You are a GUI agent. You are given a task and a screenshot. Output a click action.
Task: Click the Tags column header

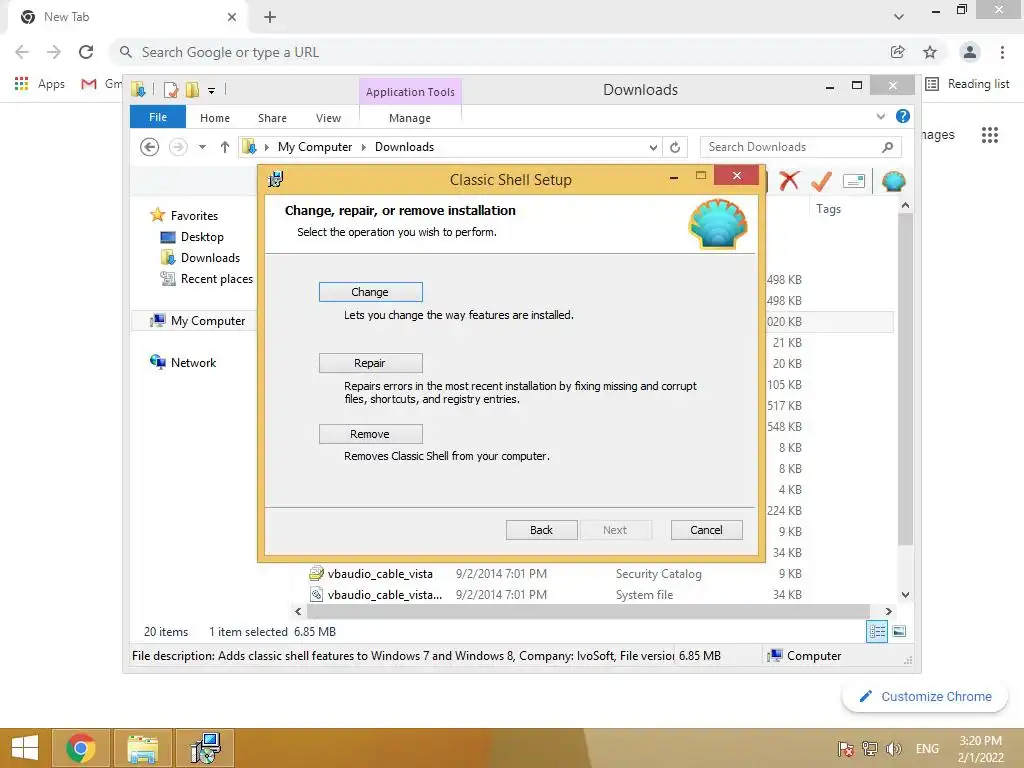pyautogui.click(x=828, y=209)
